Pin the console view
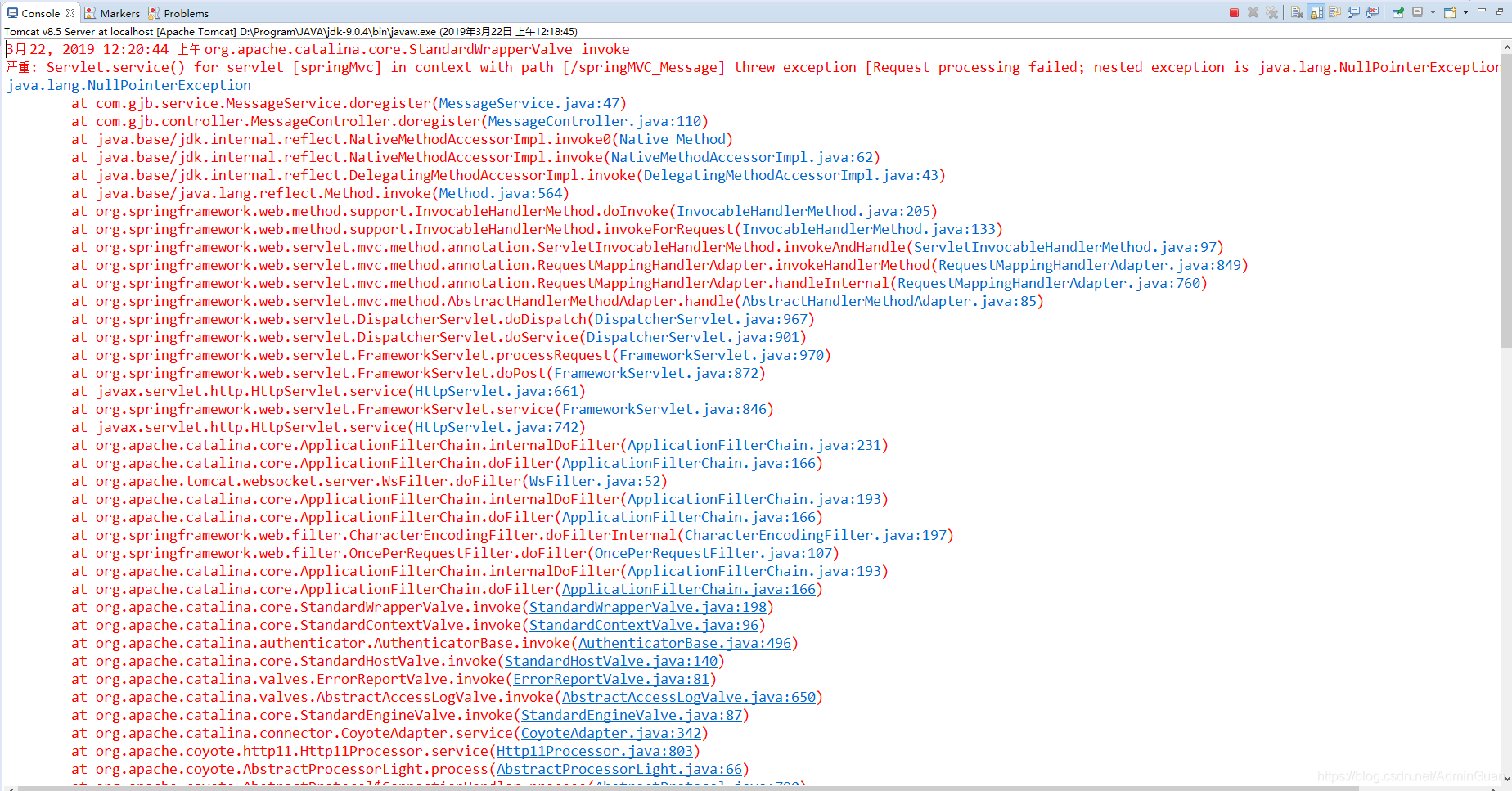The width and height of the screenshot is (1512, 791). pos(1398,12)
